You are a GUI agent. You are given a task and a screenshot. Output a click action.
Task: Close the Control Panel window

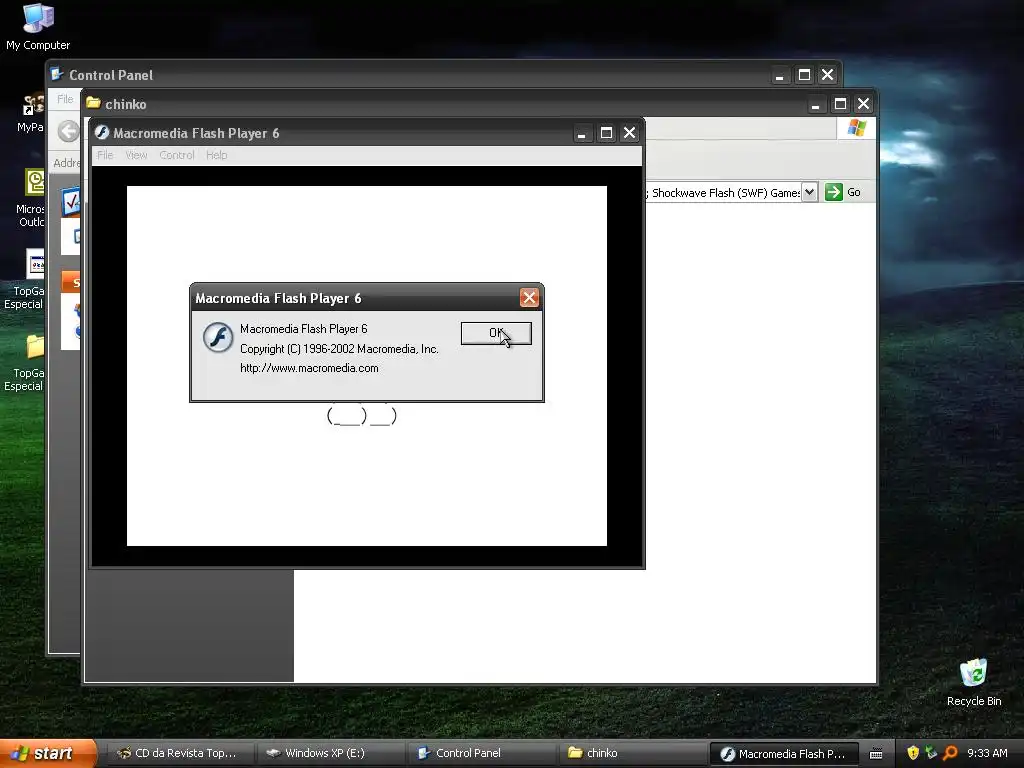827,76
